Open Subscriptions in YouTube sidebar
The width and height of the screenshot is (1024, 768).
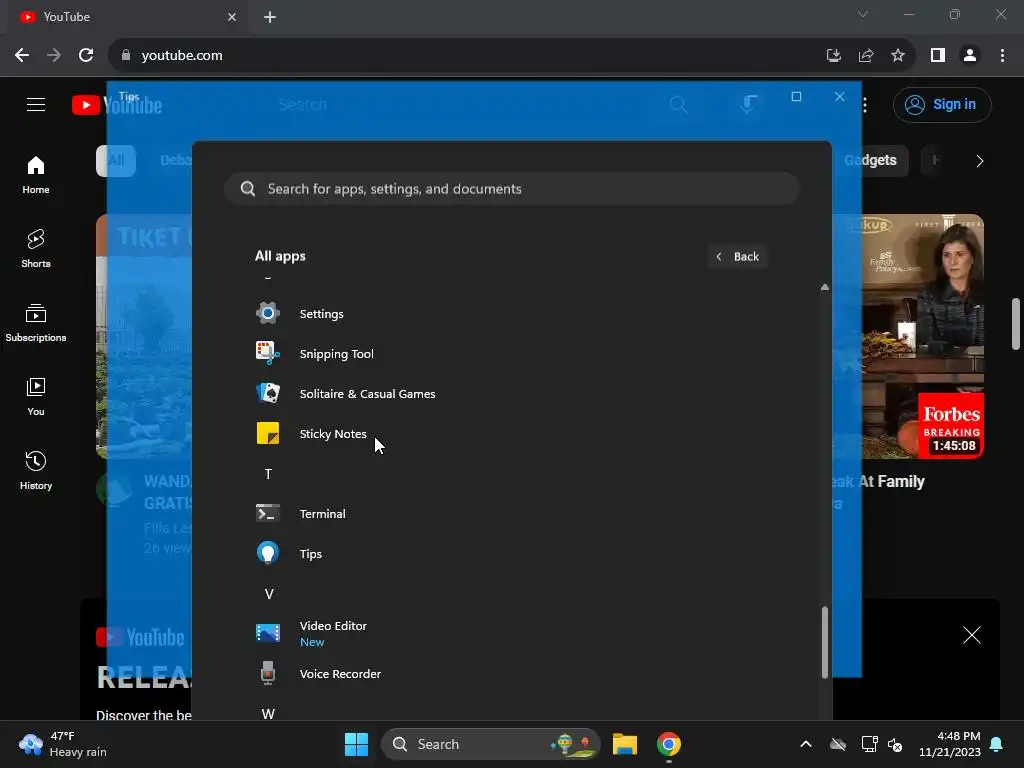point(36,323)
